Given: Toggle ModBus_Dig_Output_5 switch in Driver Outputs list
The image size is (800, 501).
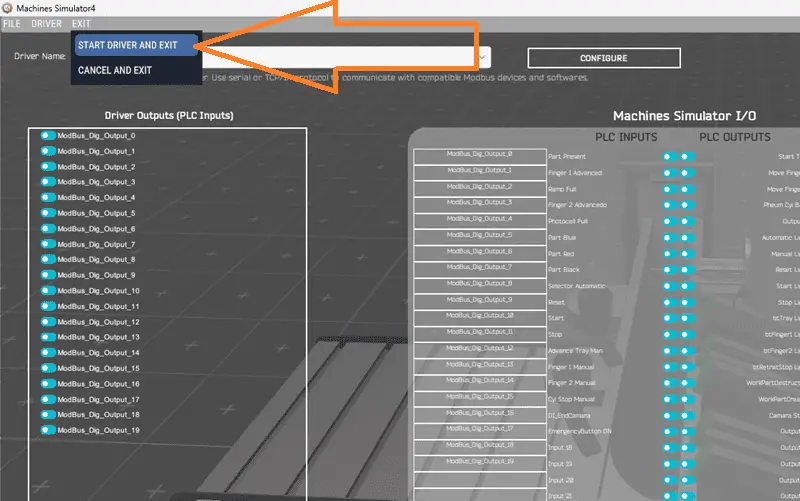Looking at the screenshot, I should [x=48, y=213].
